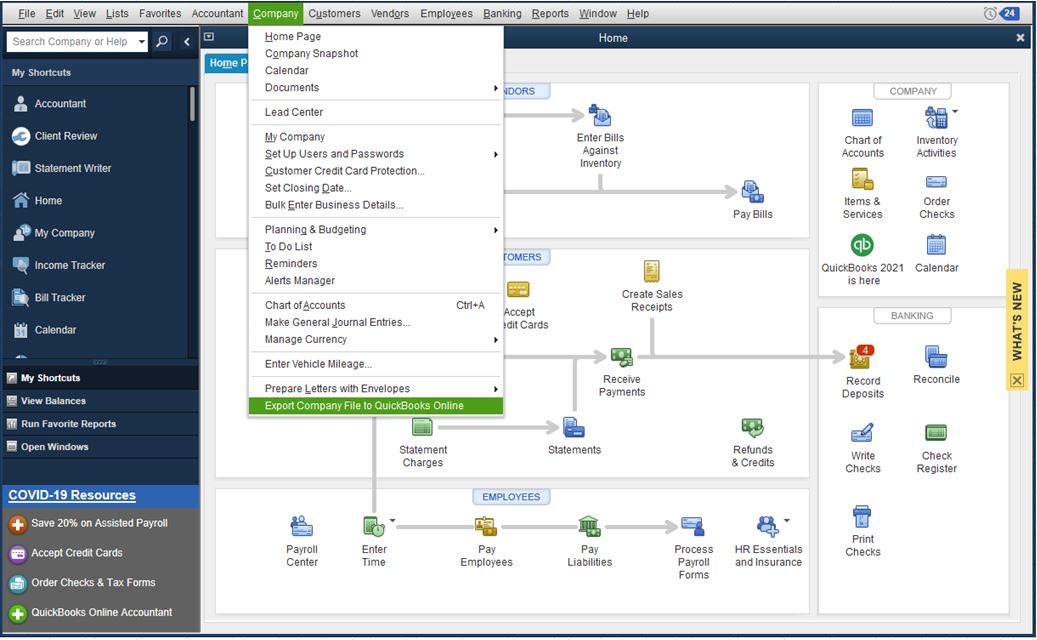This screenshot has width=1037, height=640.
Task: Open Inventory Activities icon
Action: (x=936, y=118)
